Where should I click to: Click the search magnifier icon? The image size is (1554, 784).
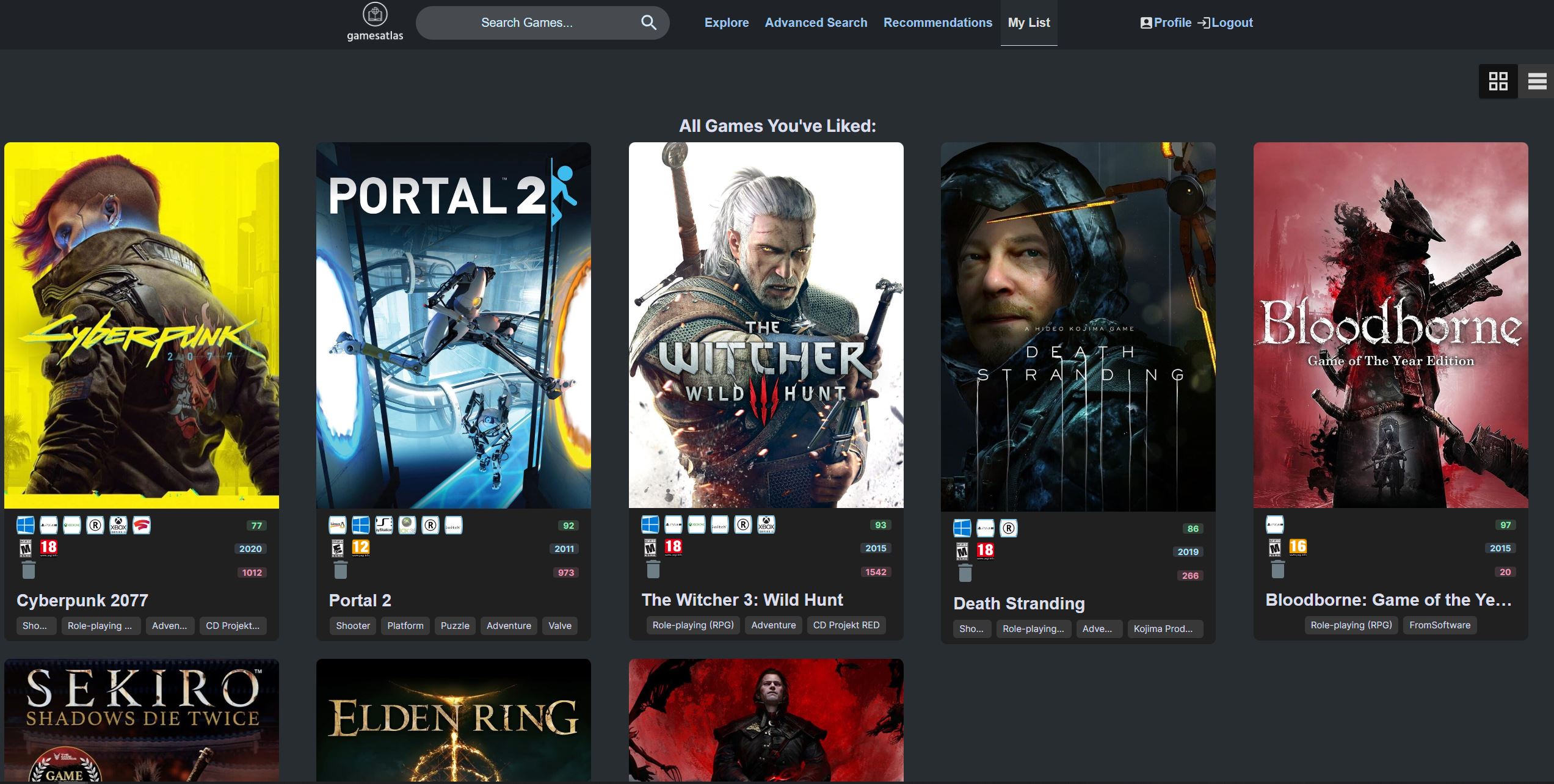click(x=648, y=23)
